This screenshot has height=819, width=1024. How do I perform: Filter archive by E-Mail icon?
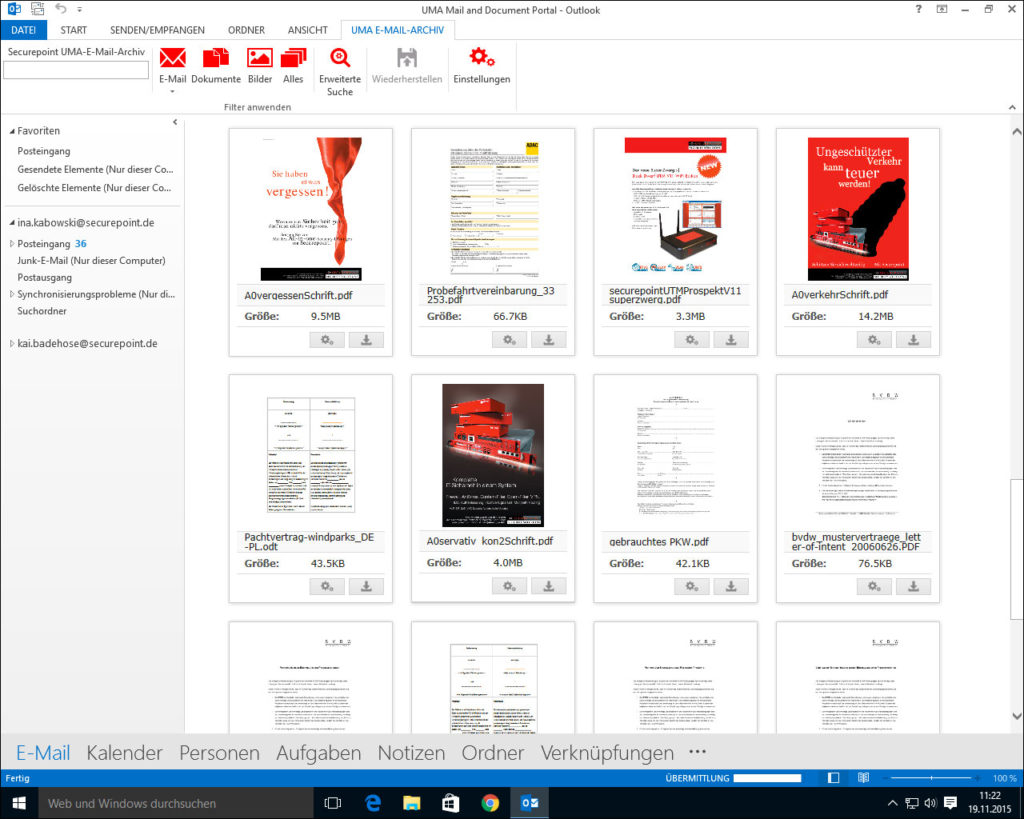pos(173,58)
